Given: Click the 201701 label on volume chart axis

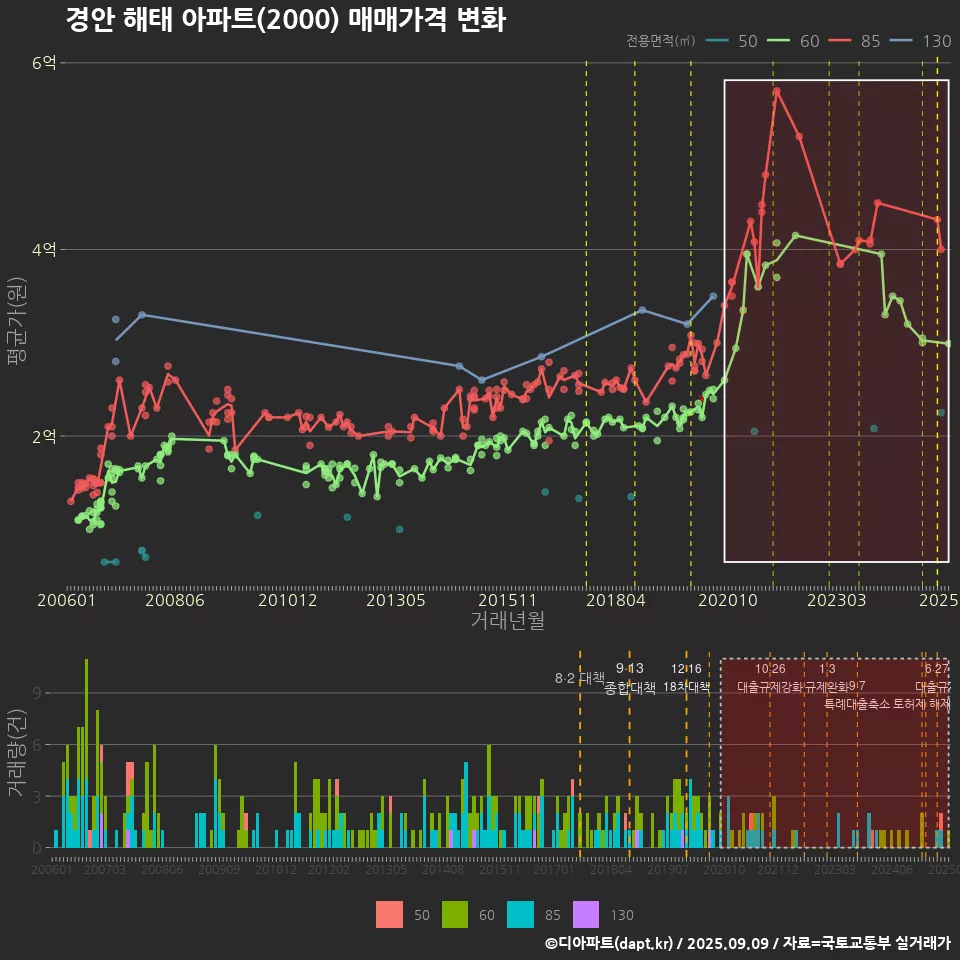Looking at the screenshot, I should pyautogui.click(x=553, y=869).
